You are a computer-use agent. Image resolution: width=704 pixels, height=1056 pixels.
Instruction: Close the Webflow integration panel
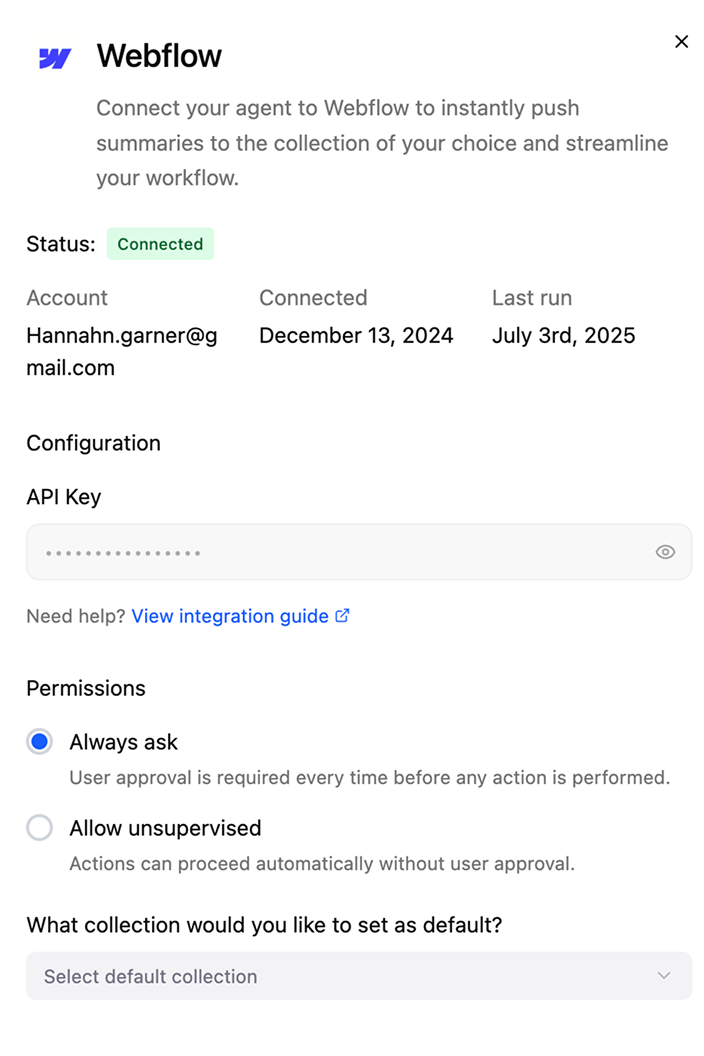click(x=681, y=42)
